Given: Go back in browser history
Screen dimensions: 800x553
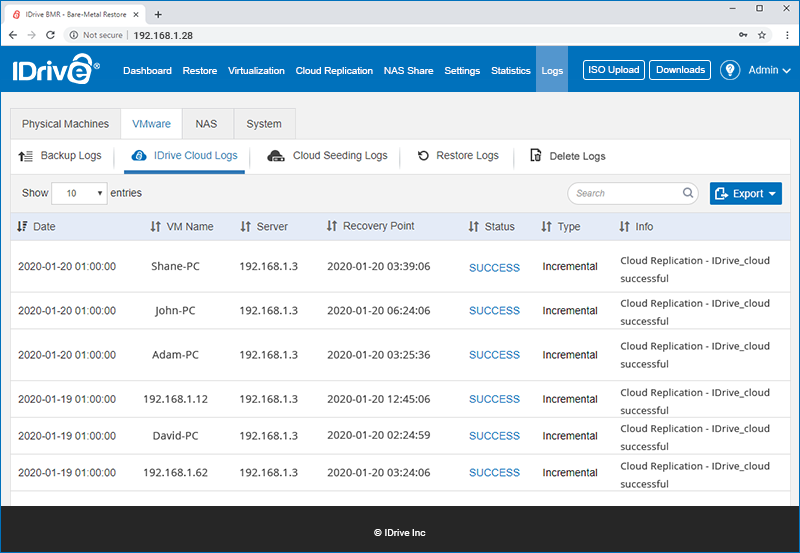Looking at the screenshot, I should coord(13,35).
